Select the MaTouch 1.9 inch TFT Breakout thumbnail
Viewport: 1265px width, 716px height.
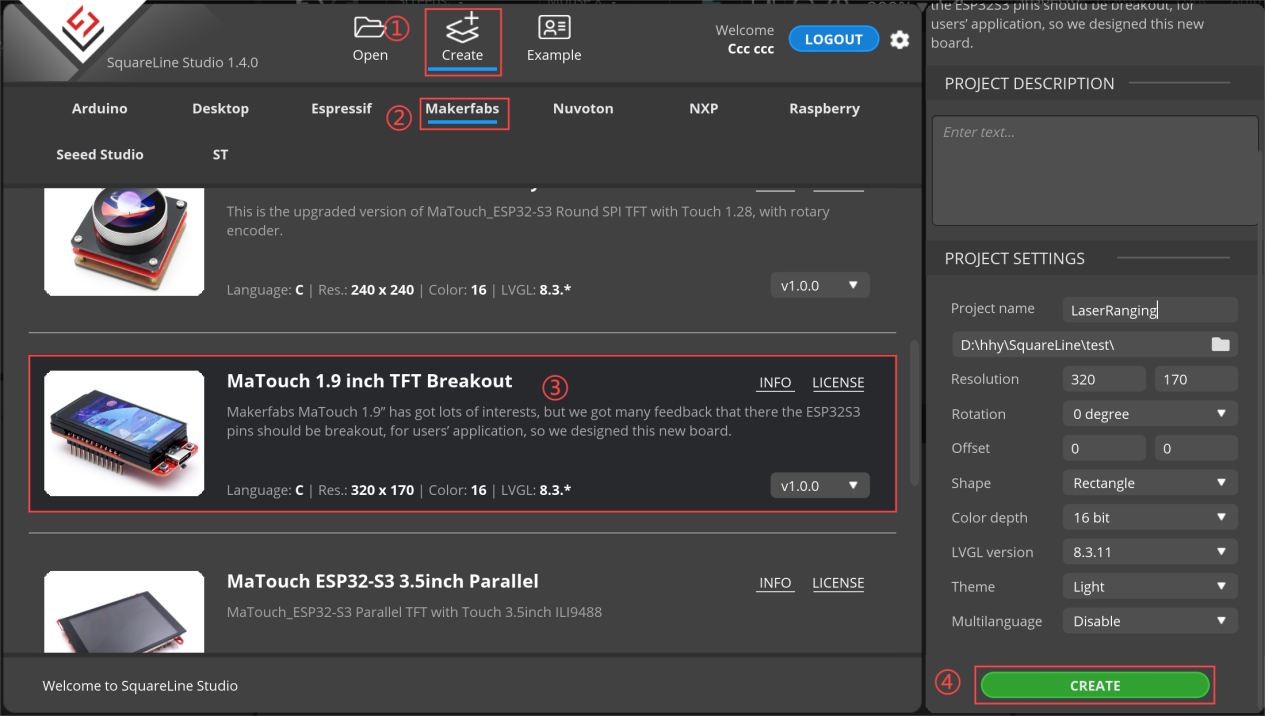124,434
